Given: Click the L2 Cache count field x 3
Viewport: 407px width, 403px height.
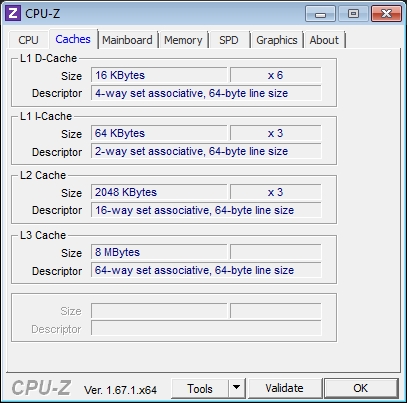Looking at the screenshot, I should [x=275, y=192].
